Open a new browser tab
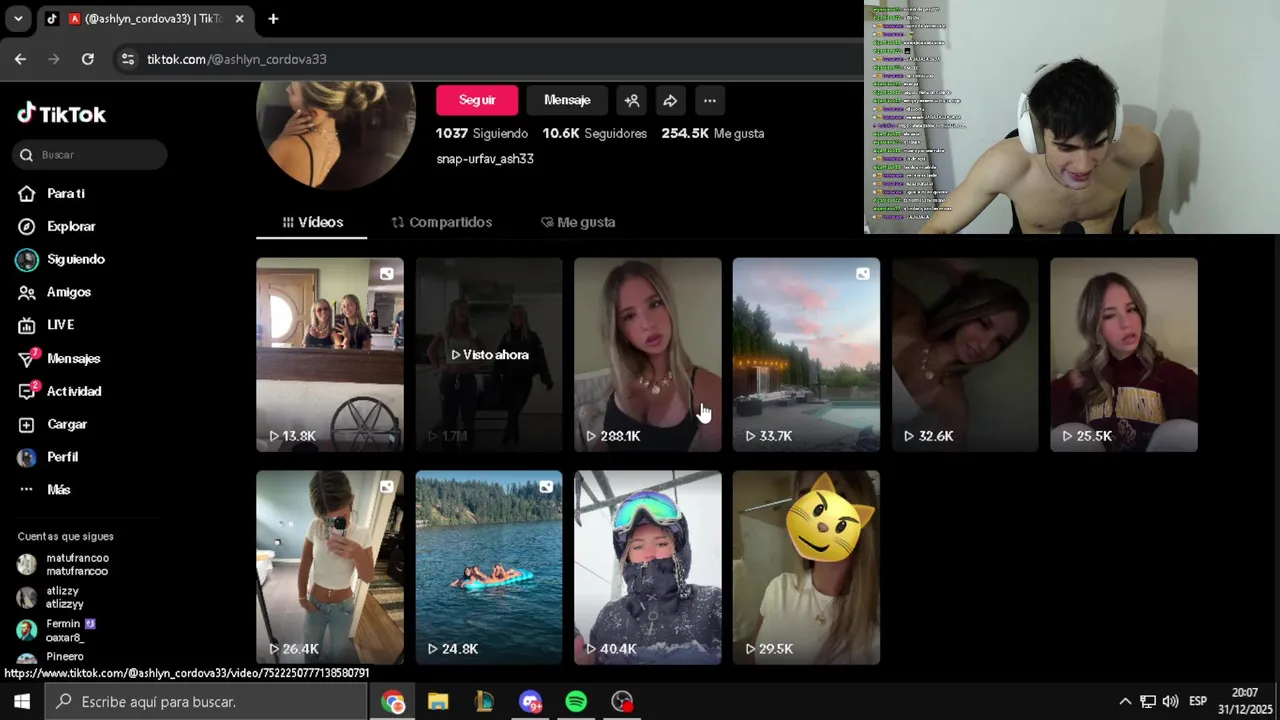This screenshot has height=720, width=1280. click(273, 18)
